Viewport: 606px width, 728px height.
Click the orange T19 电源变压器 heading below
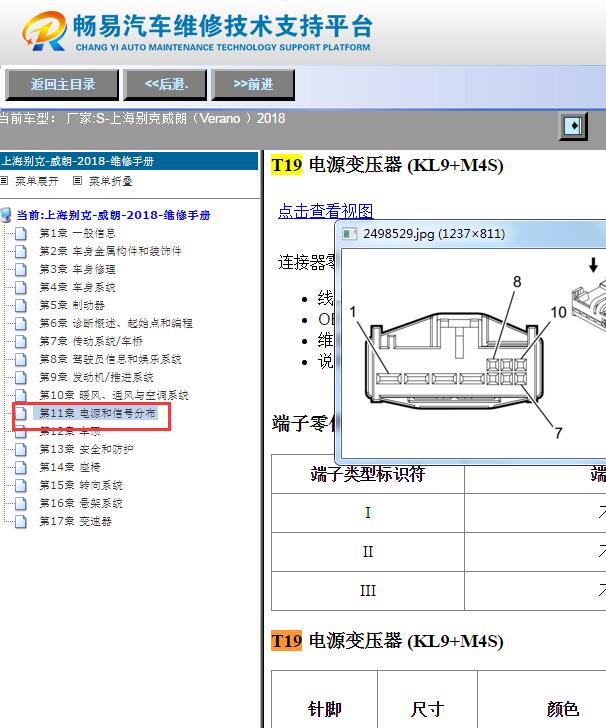[387, 641]
